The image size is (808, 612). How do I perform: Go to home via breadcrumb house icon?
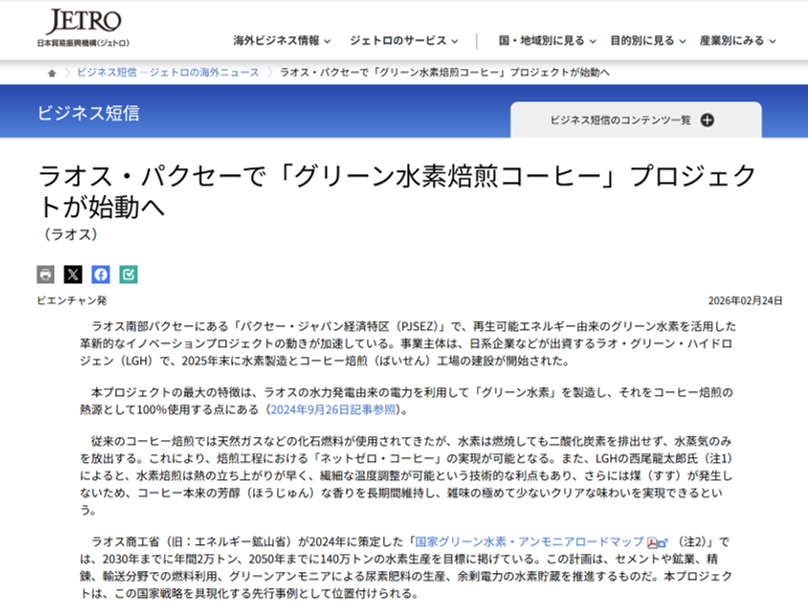(x=52, y=73)
